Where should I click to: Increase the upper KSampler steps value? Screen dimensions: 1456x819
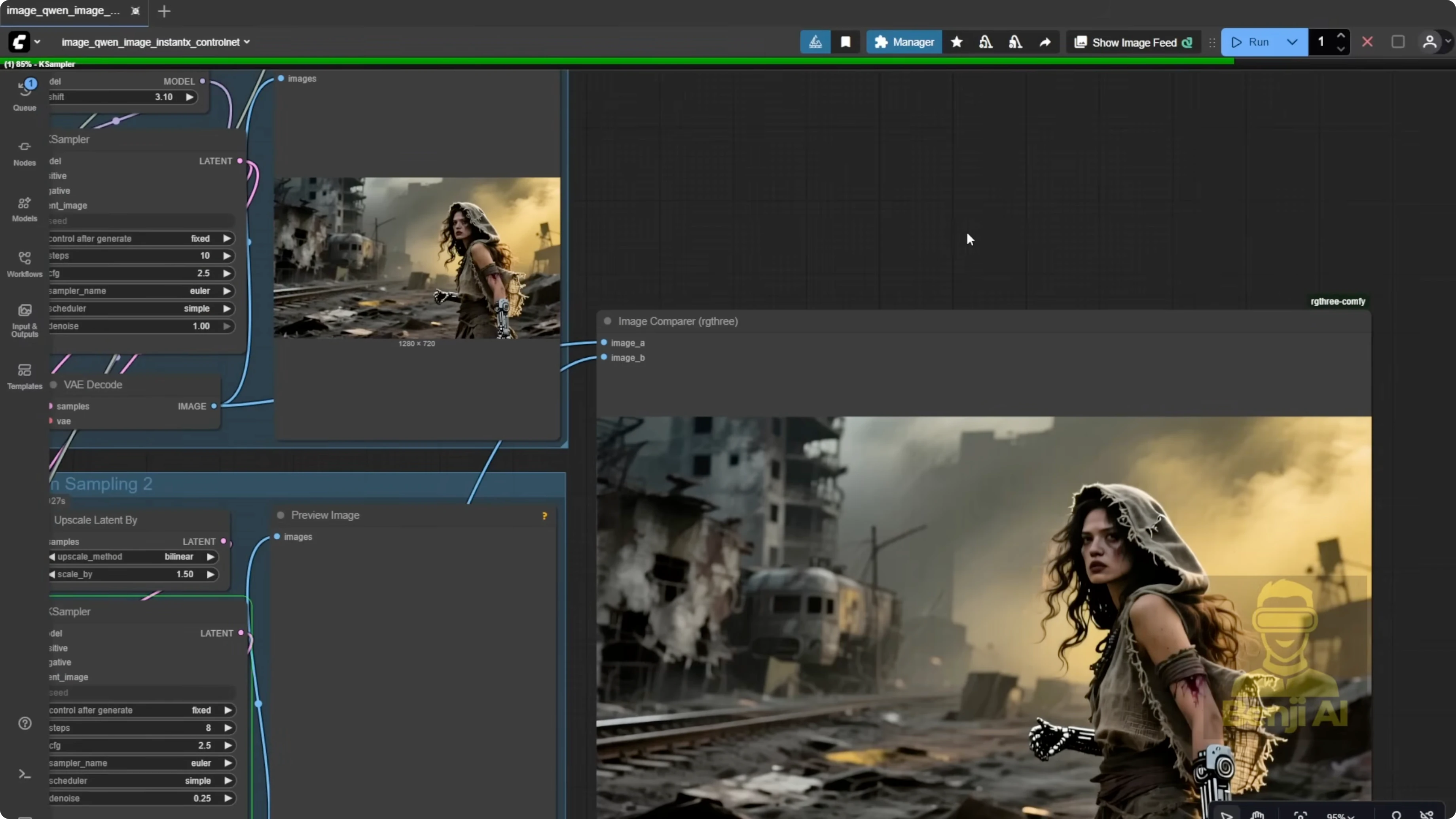coord(227,256)
